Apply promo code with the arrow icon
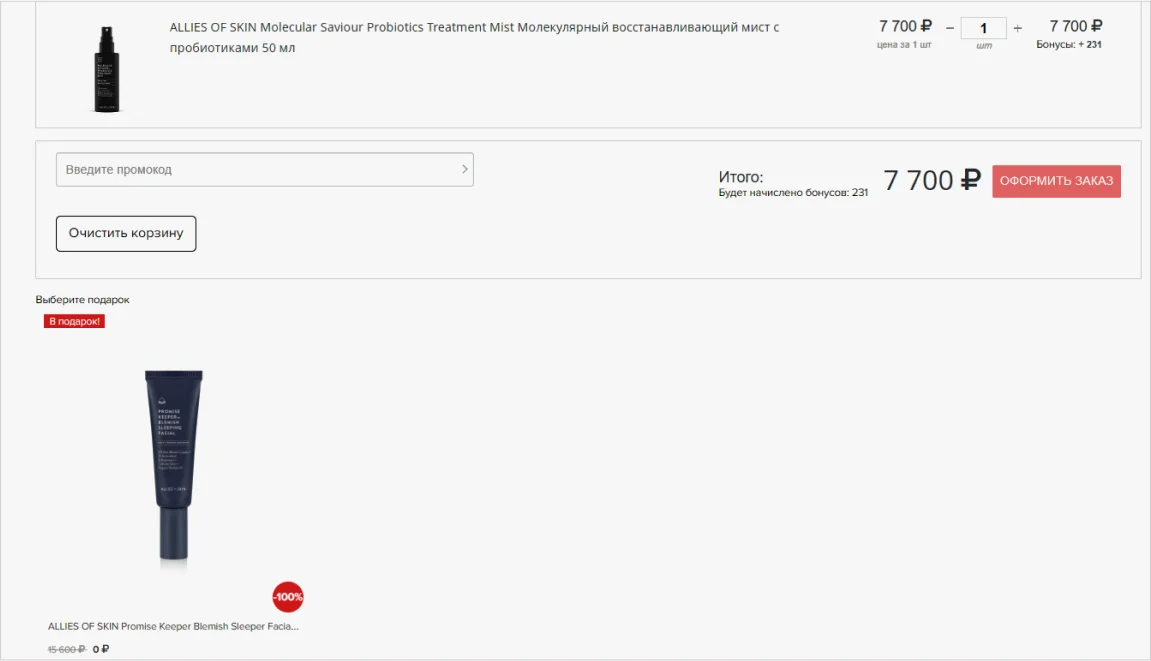Image resolution: width=1151 pixels, height=661 pixels. (464, 170)
